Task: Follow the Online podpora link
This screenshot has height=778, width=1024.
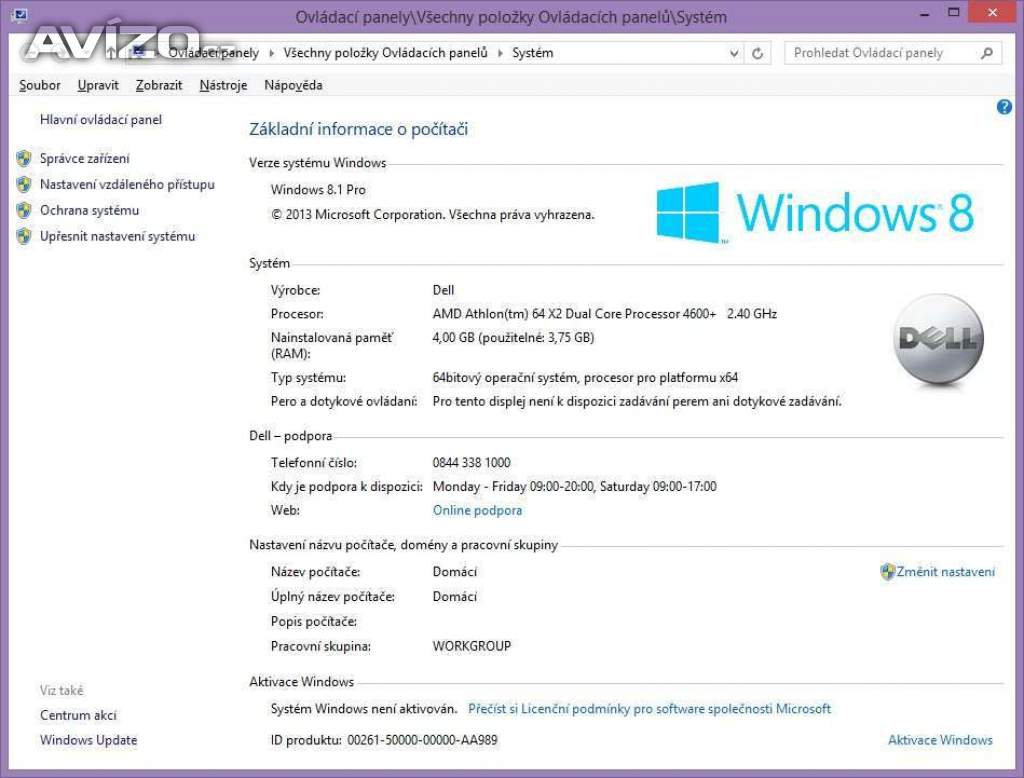Action: (477, 510)
